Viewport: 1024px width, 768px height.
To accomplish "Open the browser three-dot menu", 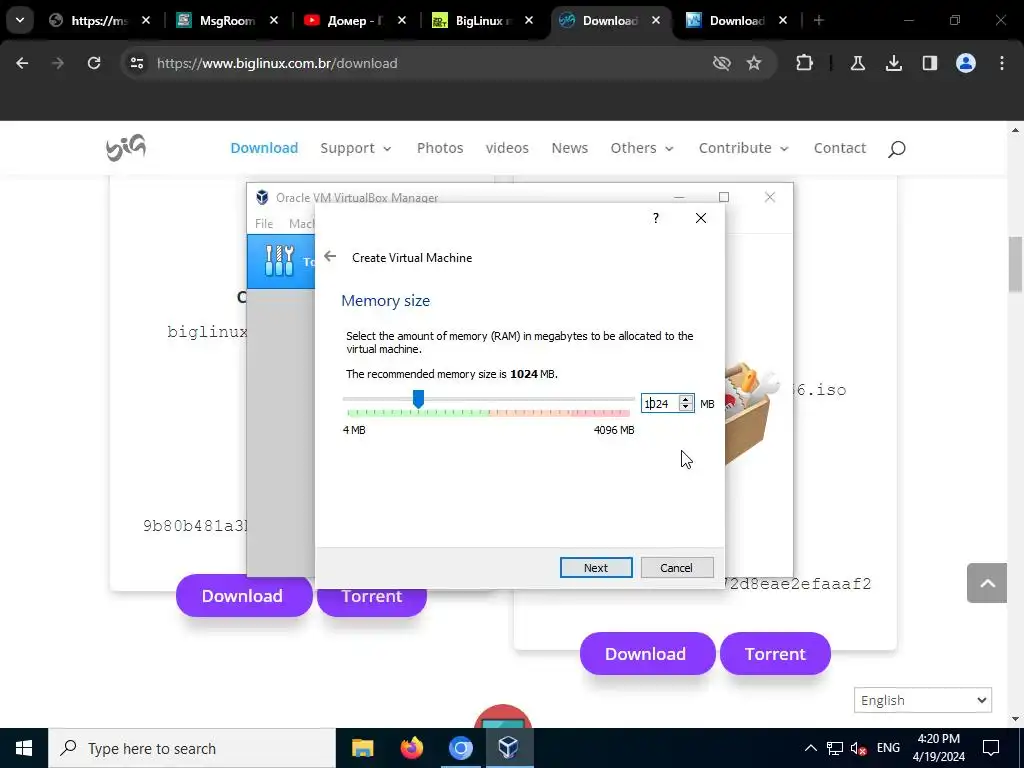I will [1002, 63].
